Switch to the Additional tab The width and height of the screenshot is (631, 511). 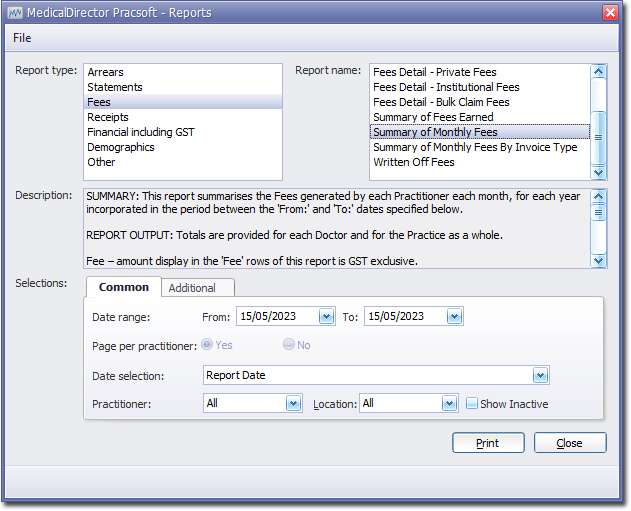pyautogui.click(x=192, y=288)
